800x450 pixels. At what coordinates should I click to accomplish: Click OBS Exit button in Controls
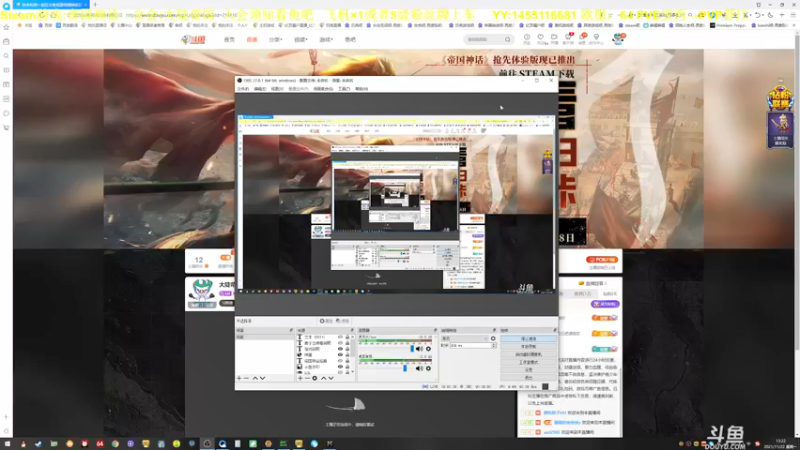click(528, 378)
